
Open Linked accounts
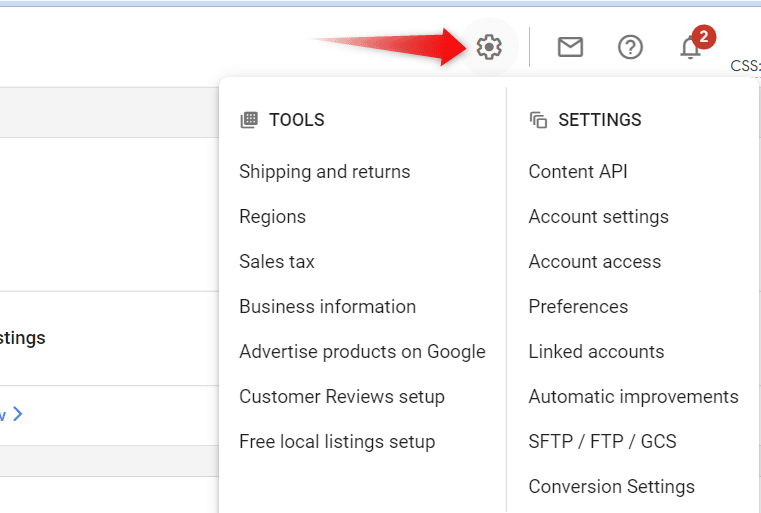[596, 352]
